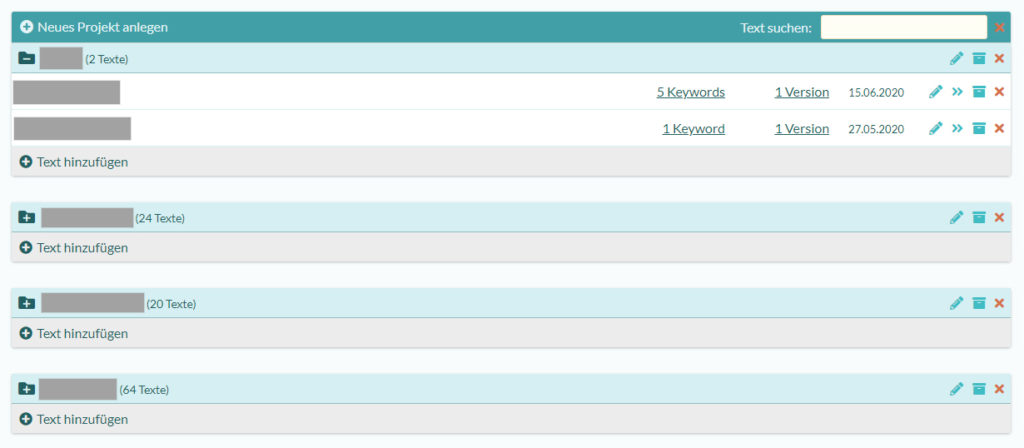Archive the project with 20 Texte
Screen dimensions: 1024x448
[x=979, y=303]
